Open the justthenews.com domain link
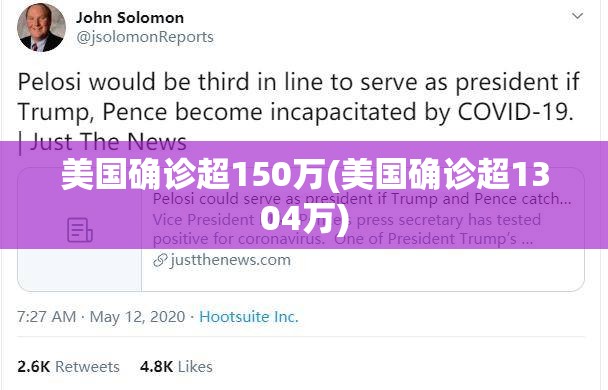608x390 pixels. (x=230, y=260)
